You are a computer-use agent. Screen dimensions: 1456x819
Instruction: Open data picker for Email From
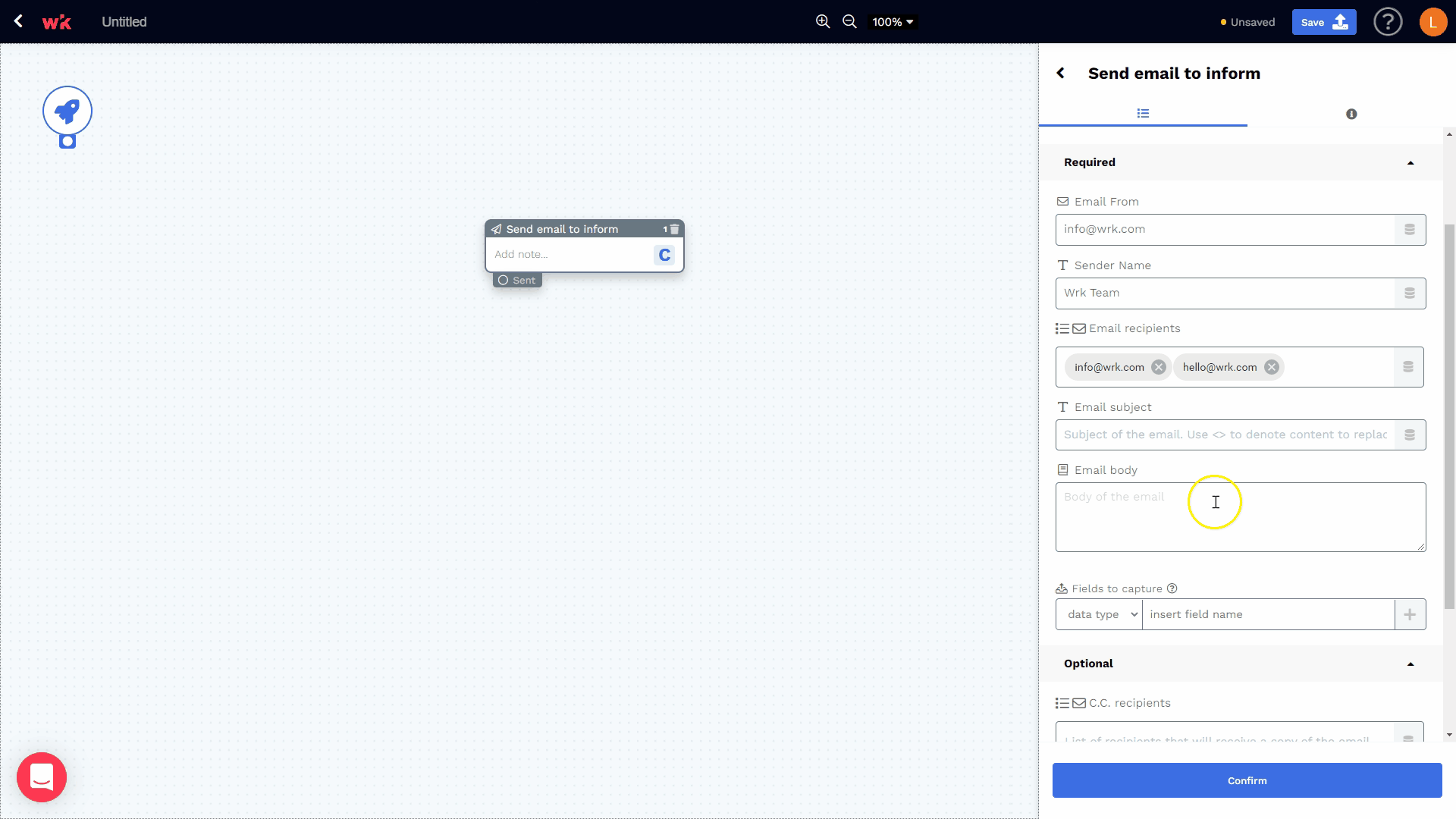(x=1410, y=230)
